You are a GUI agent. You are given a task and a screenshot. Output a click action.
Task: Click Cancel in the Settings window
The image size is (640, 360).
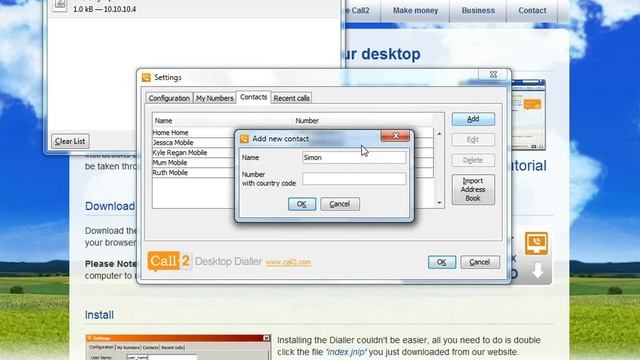[x=480, y=262]
